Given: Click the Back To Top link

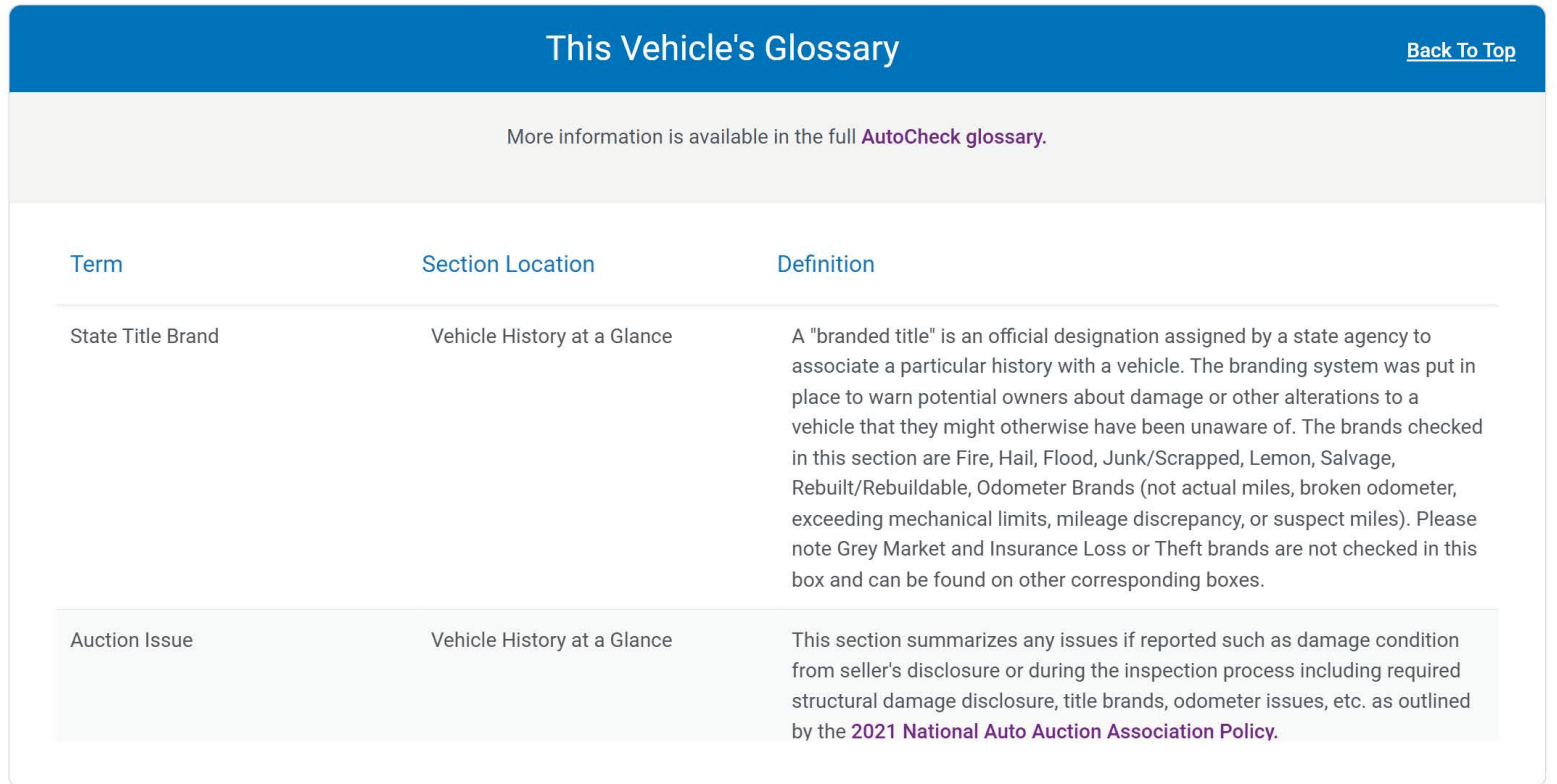Looking at the screenshot, I should (x=1460, y=51).
